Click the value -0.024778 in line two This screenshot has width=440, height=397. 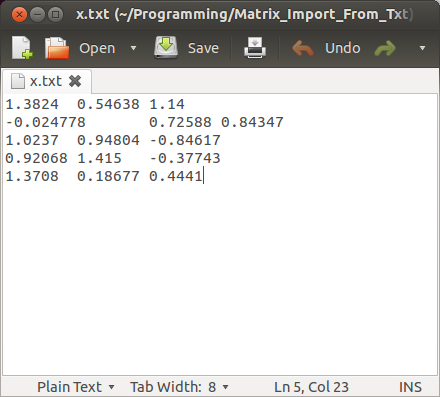pos(46,122)
